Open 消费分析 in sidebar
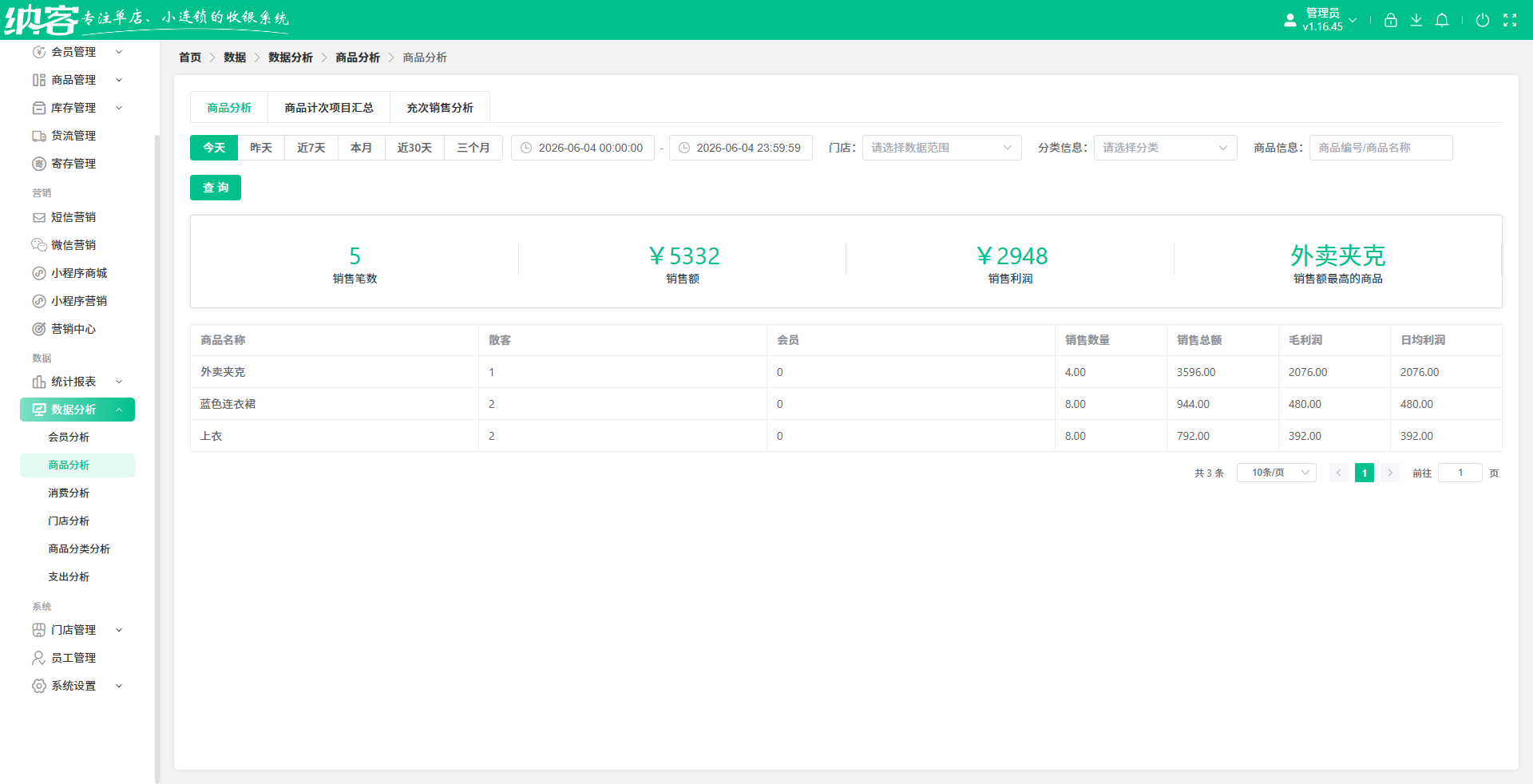The image size is (1533, 784). click(x=69, y=493)
